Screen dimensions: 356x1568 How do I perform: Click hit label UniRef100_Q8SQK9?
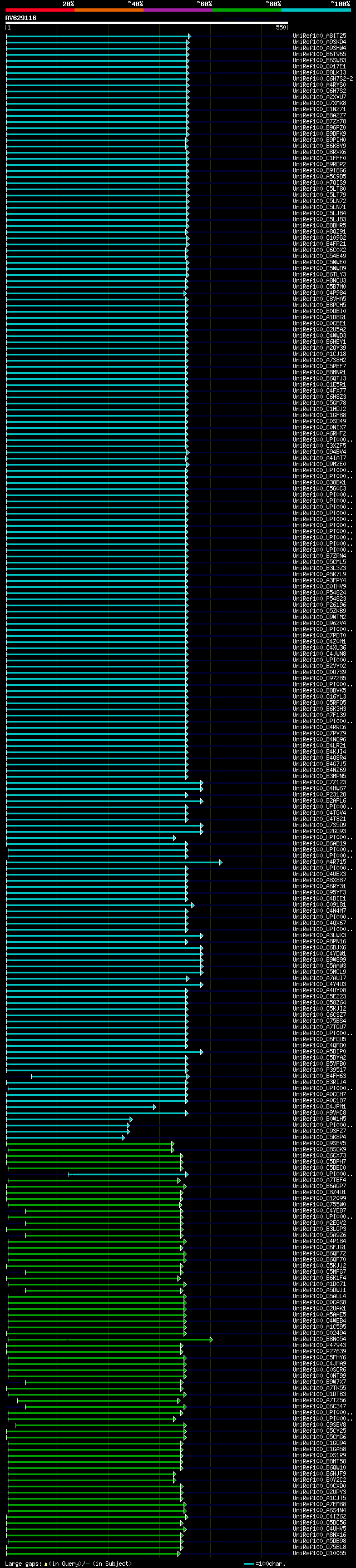319,1149
